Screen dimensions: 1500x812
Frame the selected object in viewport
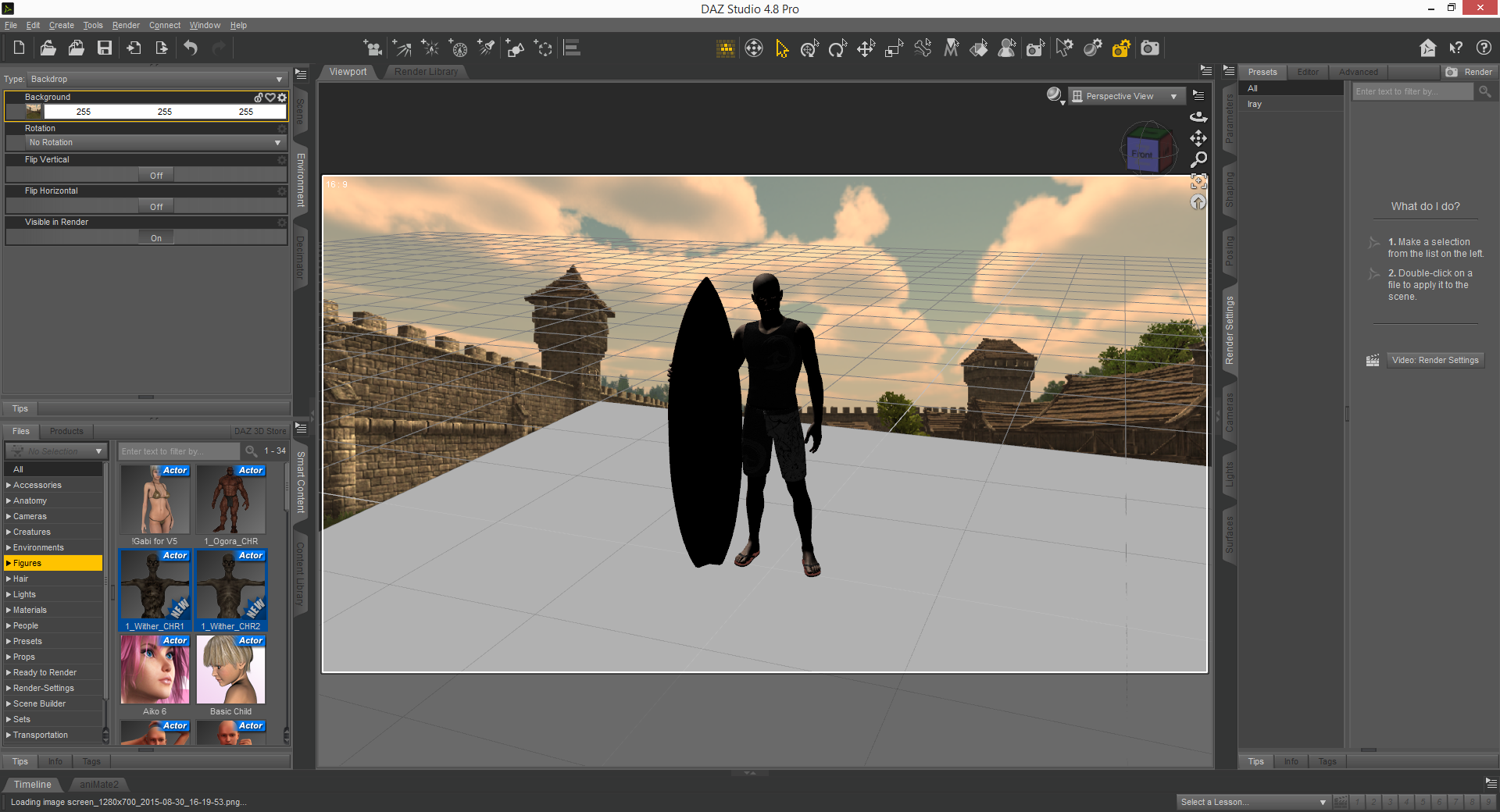click(x=1198, y=181)
